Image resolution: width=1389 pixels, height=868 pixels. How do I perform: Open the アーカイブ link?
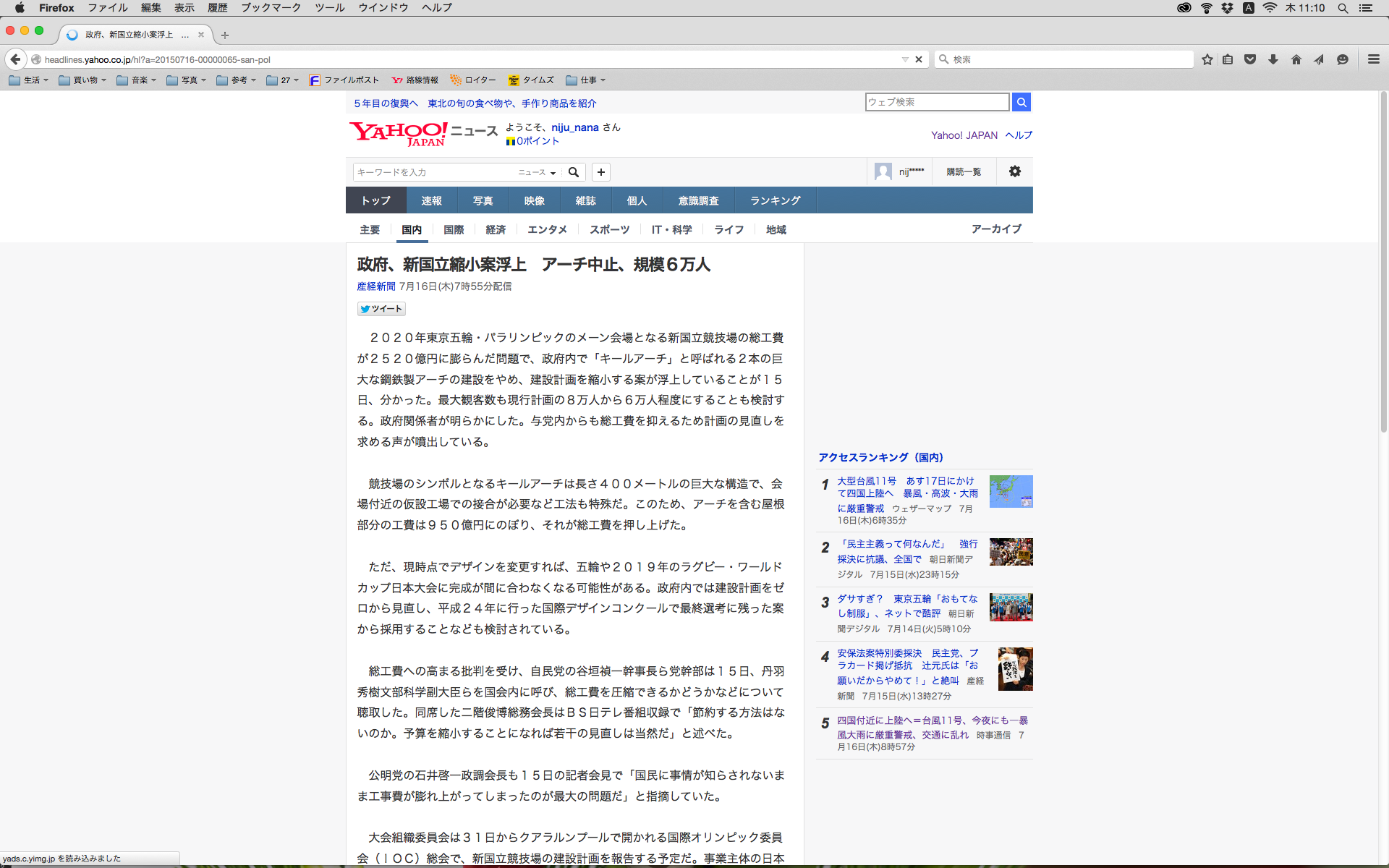996,229
